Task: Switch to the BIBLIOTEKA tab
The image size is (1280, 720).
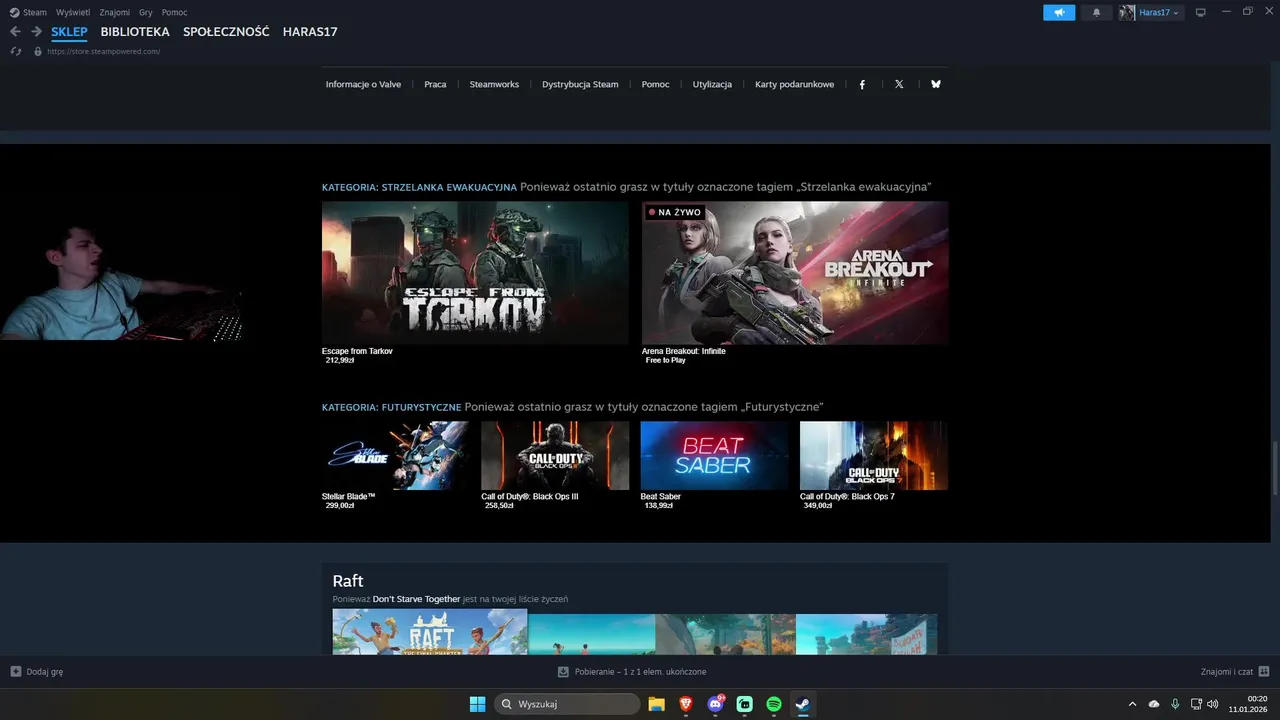Action: point(135,32)
